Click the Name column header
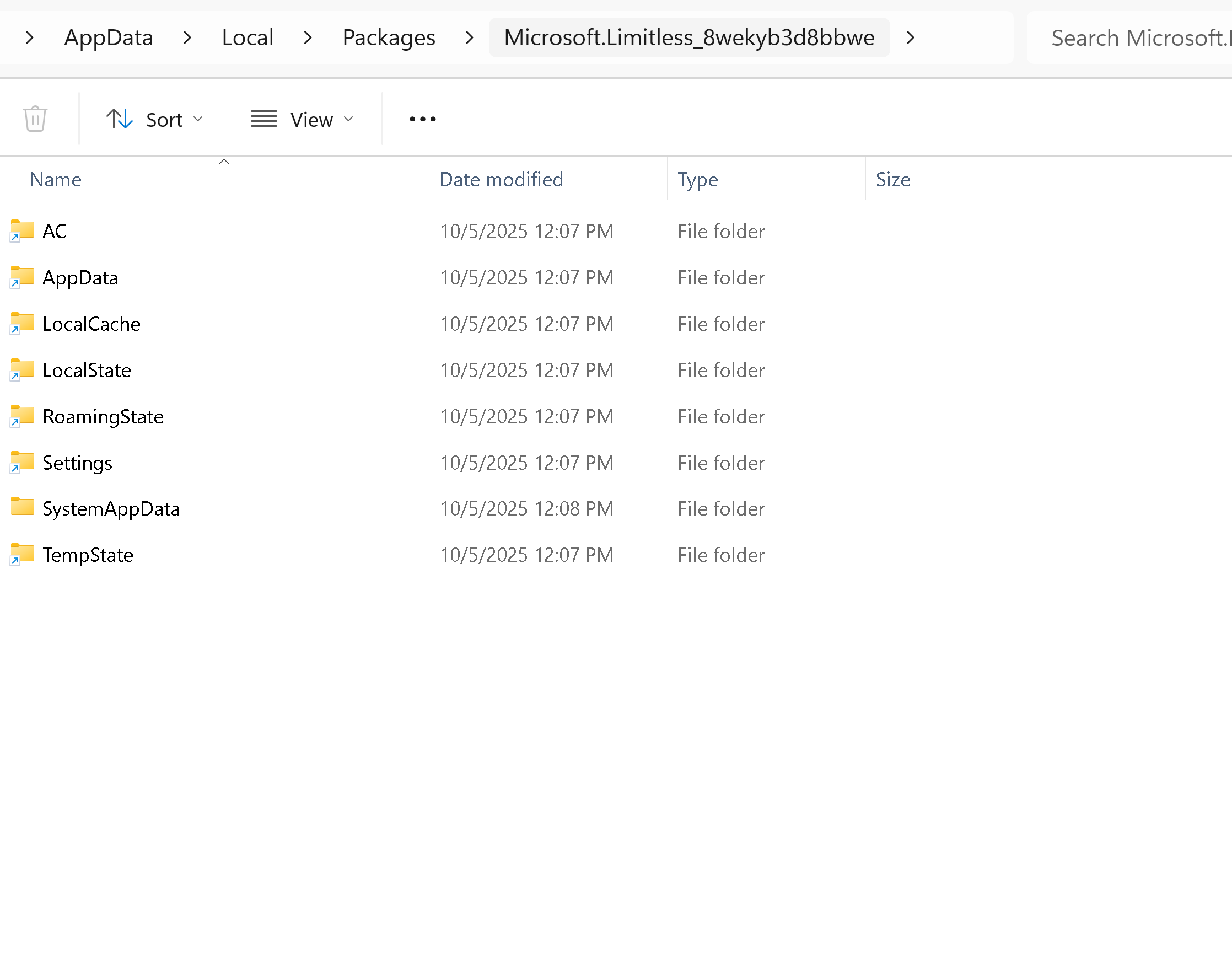The image size is (1232, 961). tap(55, 179)
